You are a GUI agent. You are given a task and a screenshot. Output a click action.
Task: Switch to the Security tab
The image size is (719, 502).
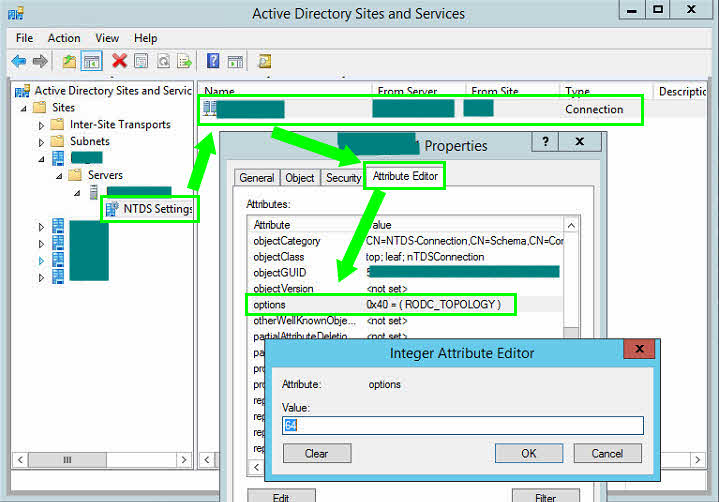click(343, 177)
